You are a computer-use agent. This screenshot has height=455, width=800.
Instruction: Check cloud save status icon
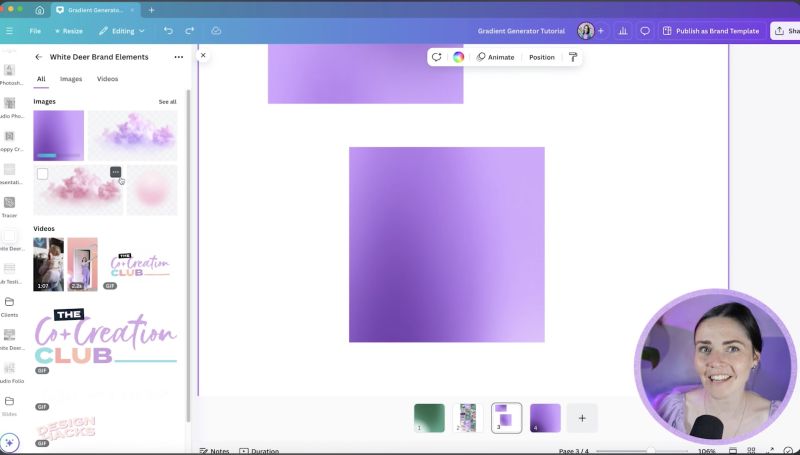click(x=216, y=31)
